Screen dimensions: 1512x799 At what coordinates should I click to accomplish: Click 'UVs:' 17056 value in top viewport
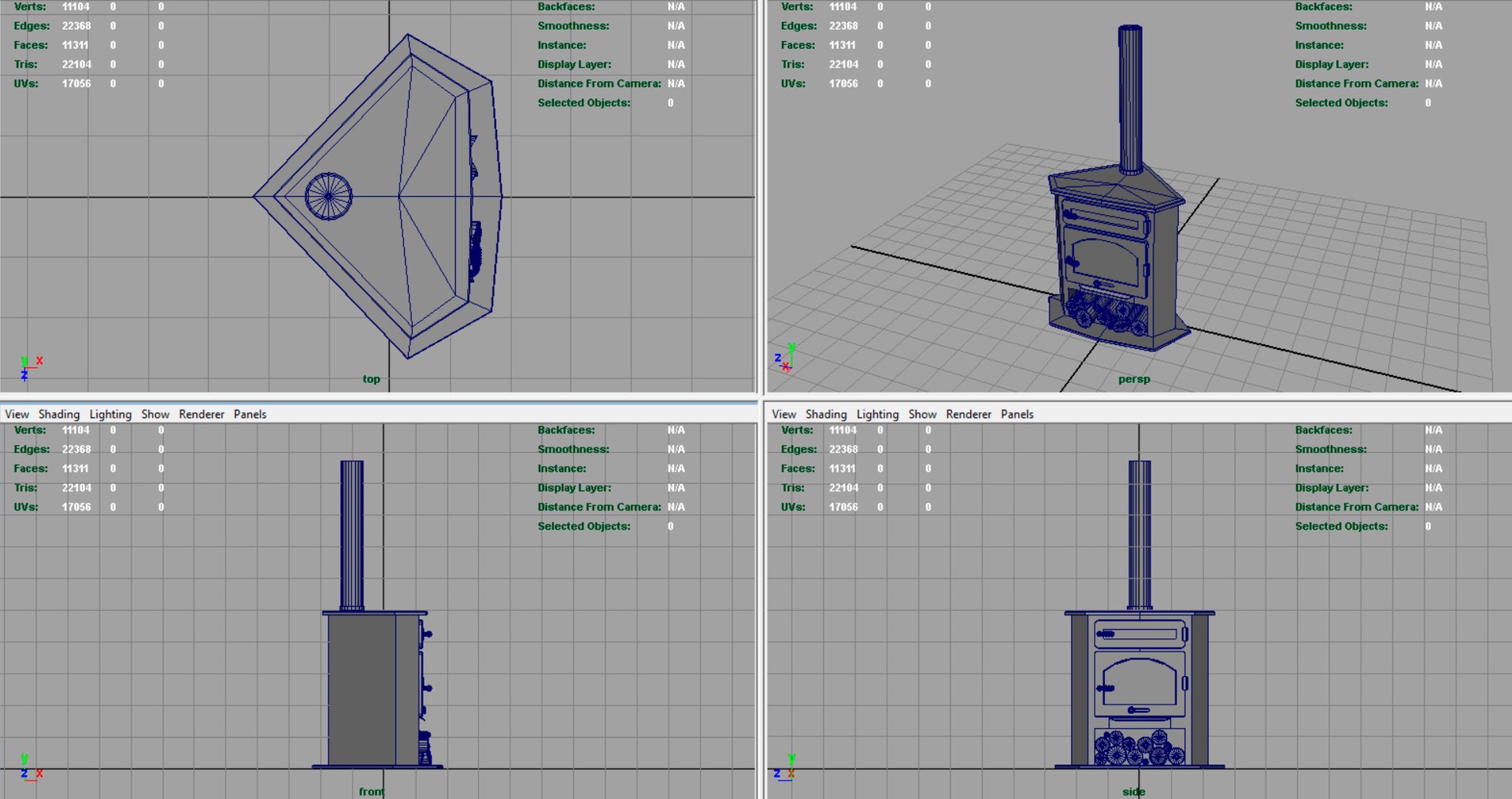pos(76,84)
